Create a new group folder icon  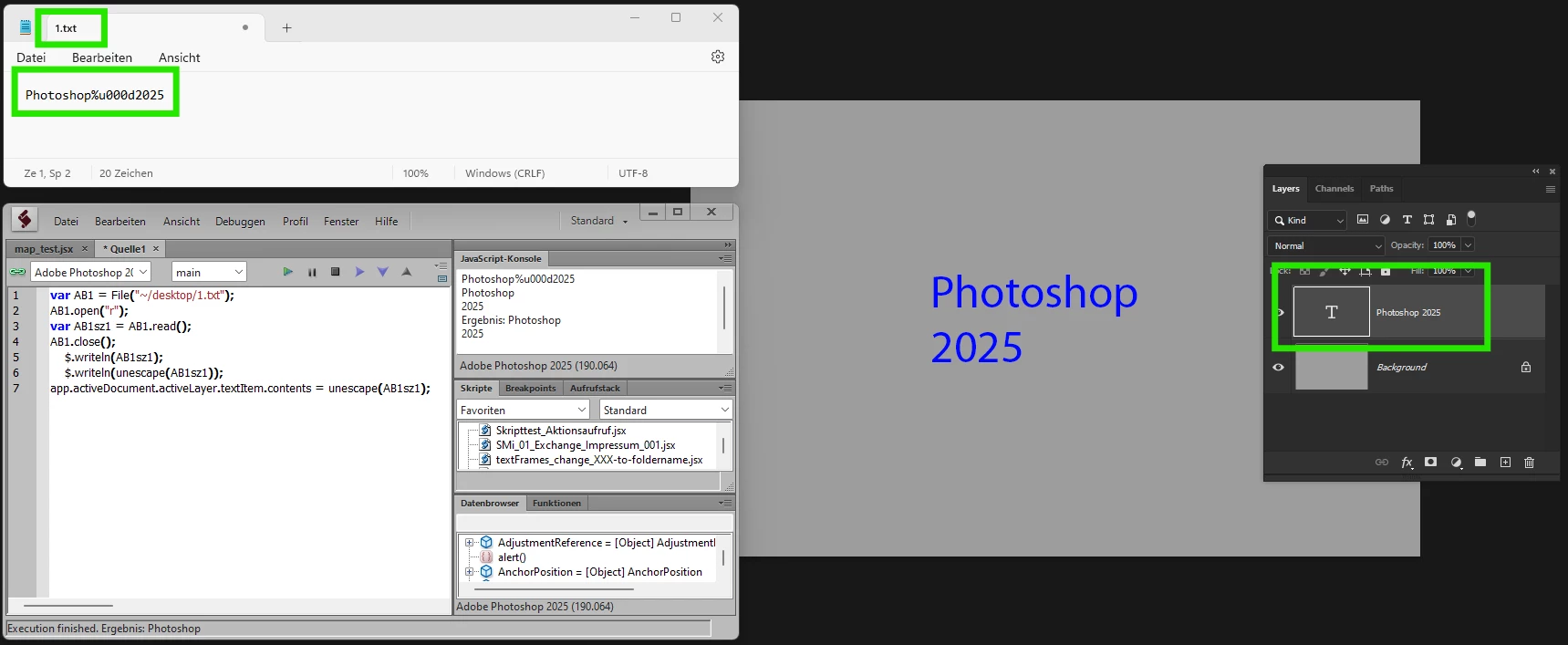pos(1480,463)
